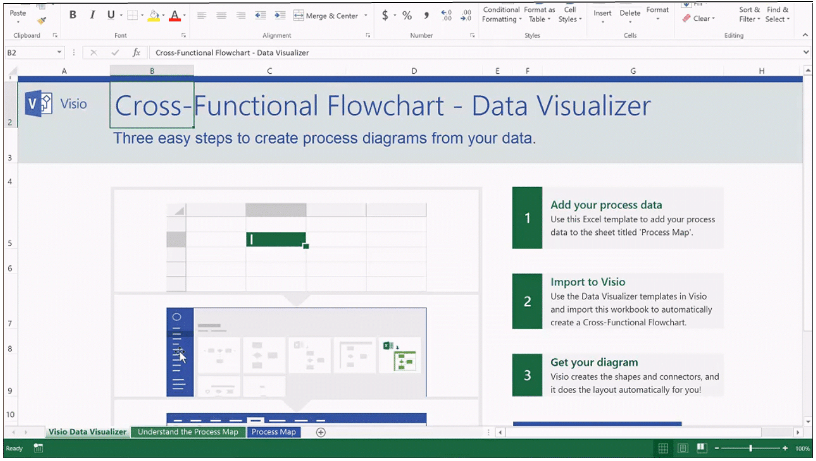Click the Increase Decimal icon
816x461 pixels.
pos(446,16)
